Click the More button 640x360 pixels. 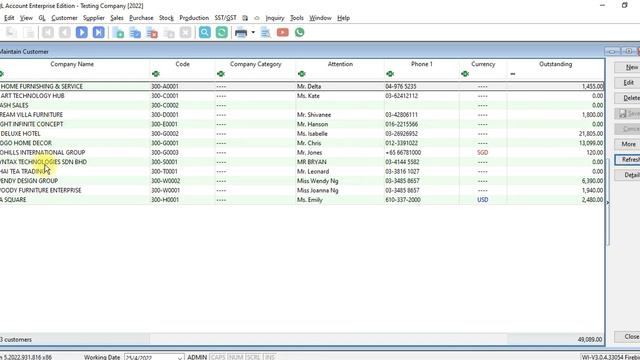point(628,144)
